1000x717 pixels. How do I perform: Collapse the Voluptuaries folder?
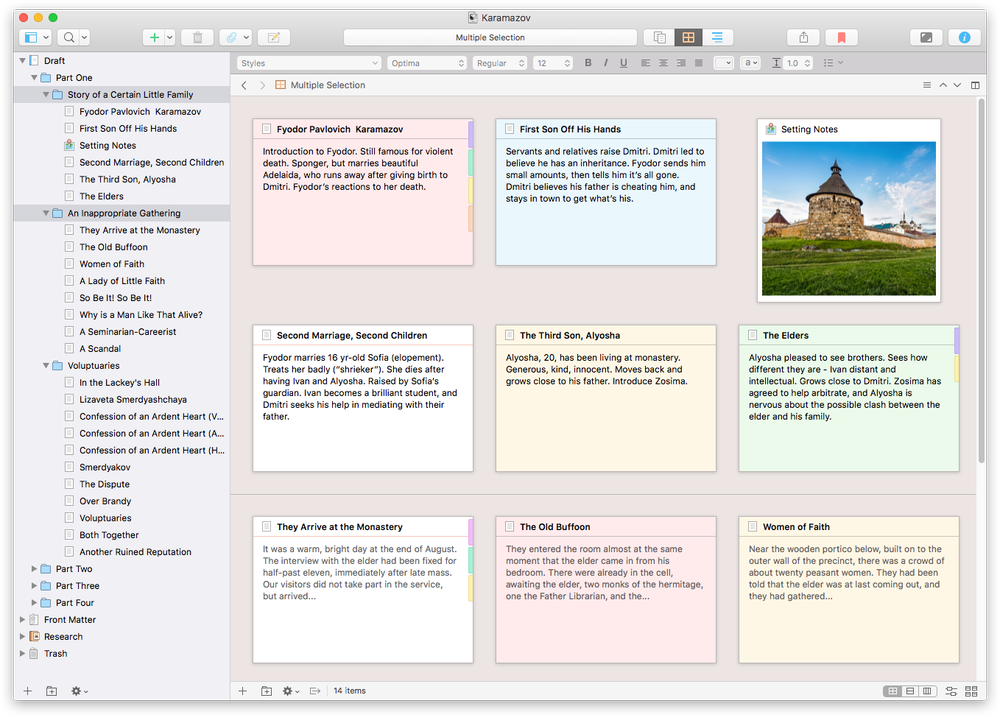(46, 366)
